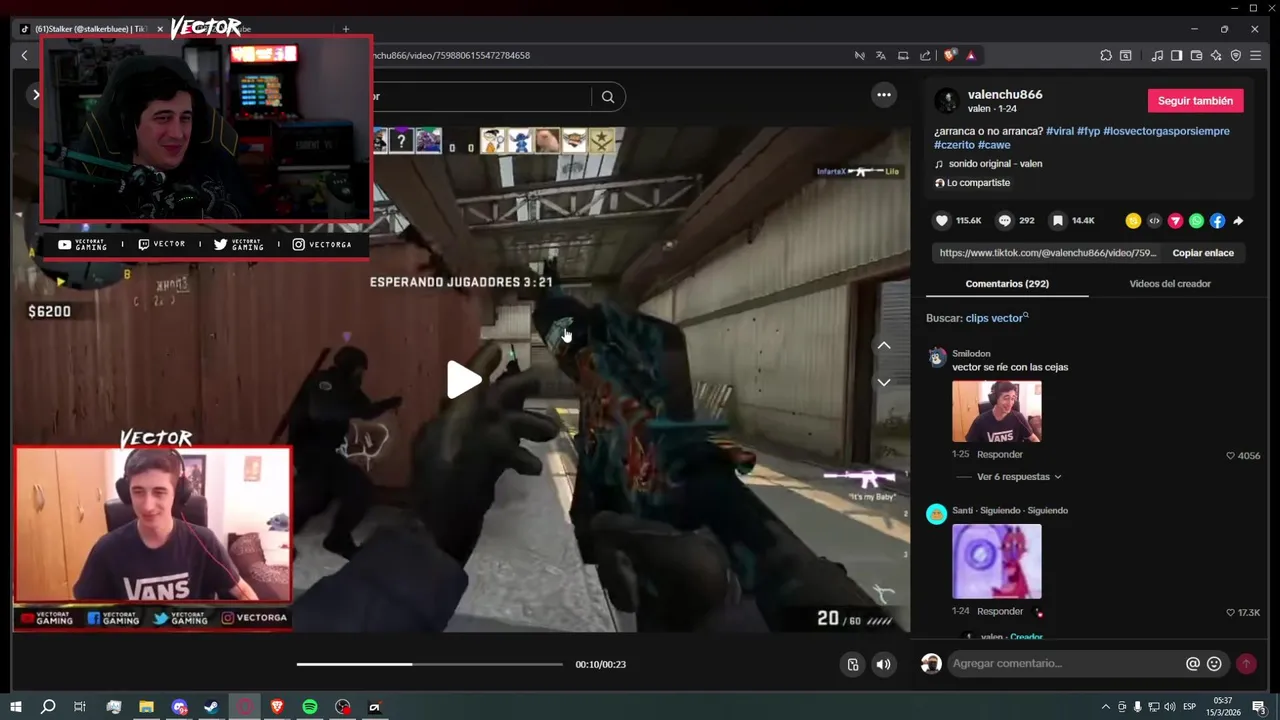Open a new browser tab plus button
Image resolution: width=1280 pixels, height=720 pixels.
tap(346, 29)
